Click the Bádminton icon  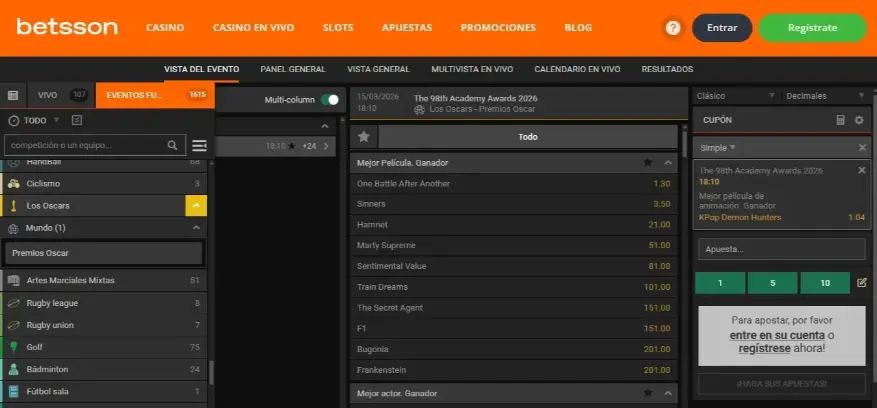click(x=14, y=369)
